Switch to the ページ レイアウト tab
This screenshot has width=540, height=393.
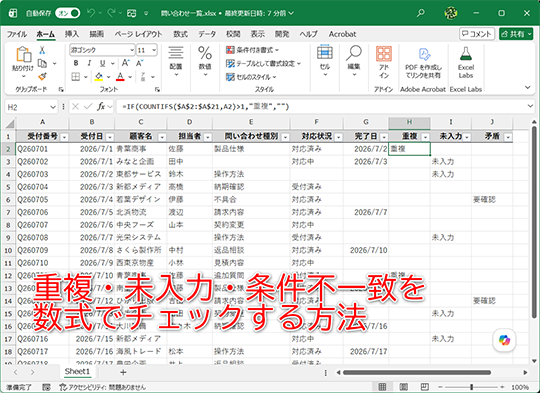point(138,34)
